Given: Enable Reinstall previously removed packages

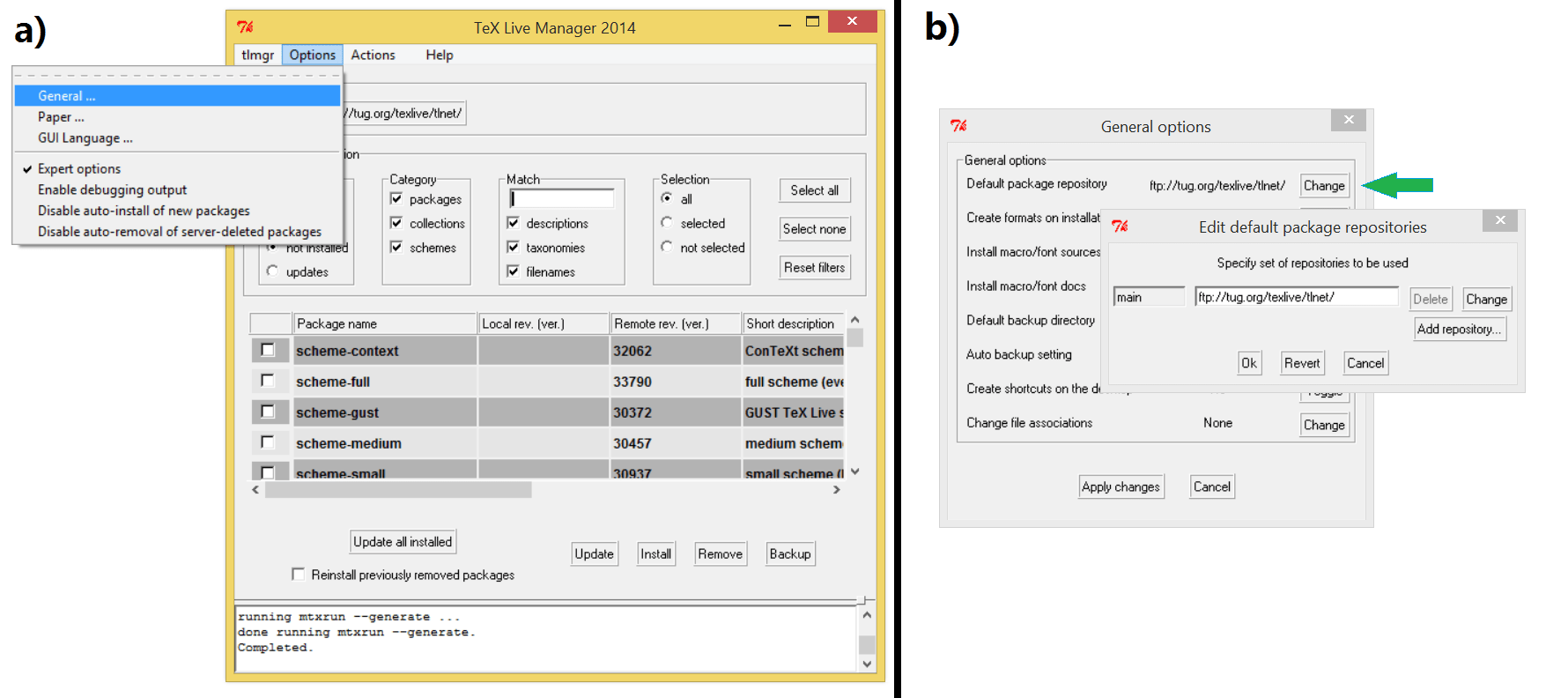Looking at the screenshot, I should pos(298,574).
